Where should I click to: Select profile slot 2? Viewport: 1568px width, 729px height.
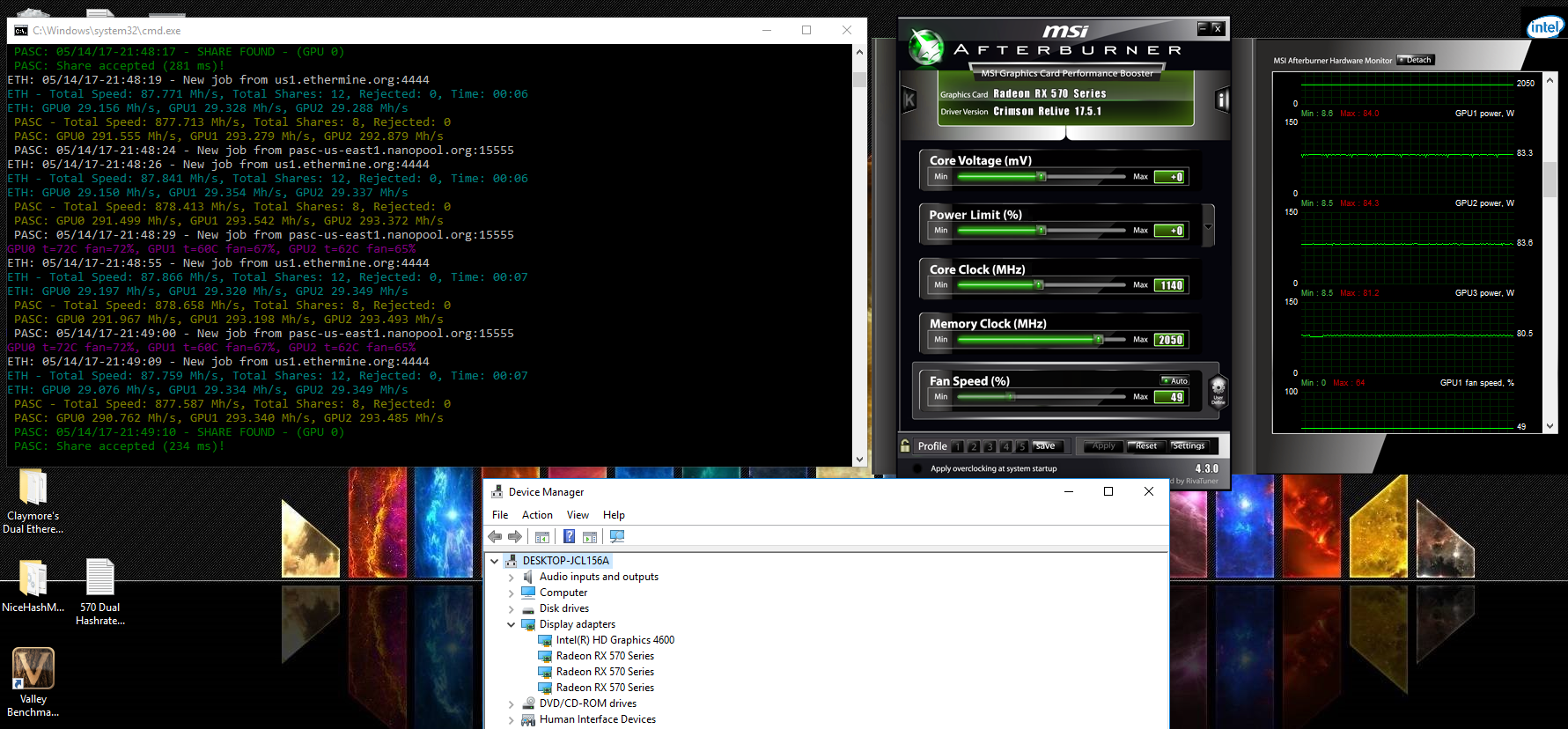coord(974,446)
